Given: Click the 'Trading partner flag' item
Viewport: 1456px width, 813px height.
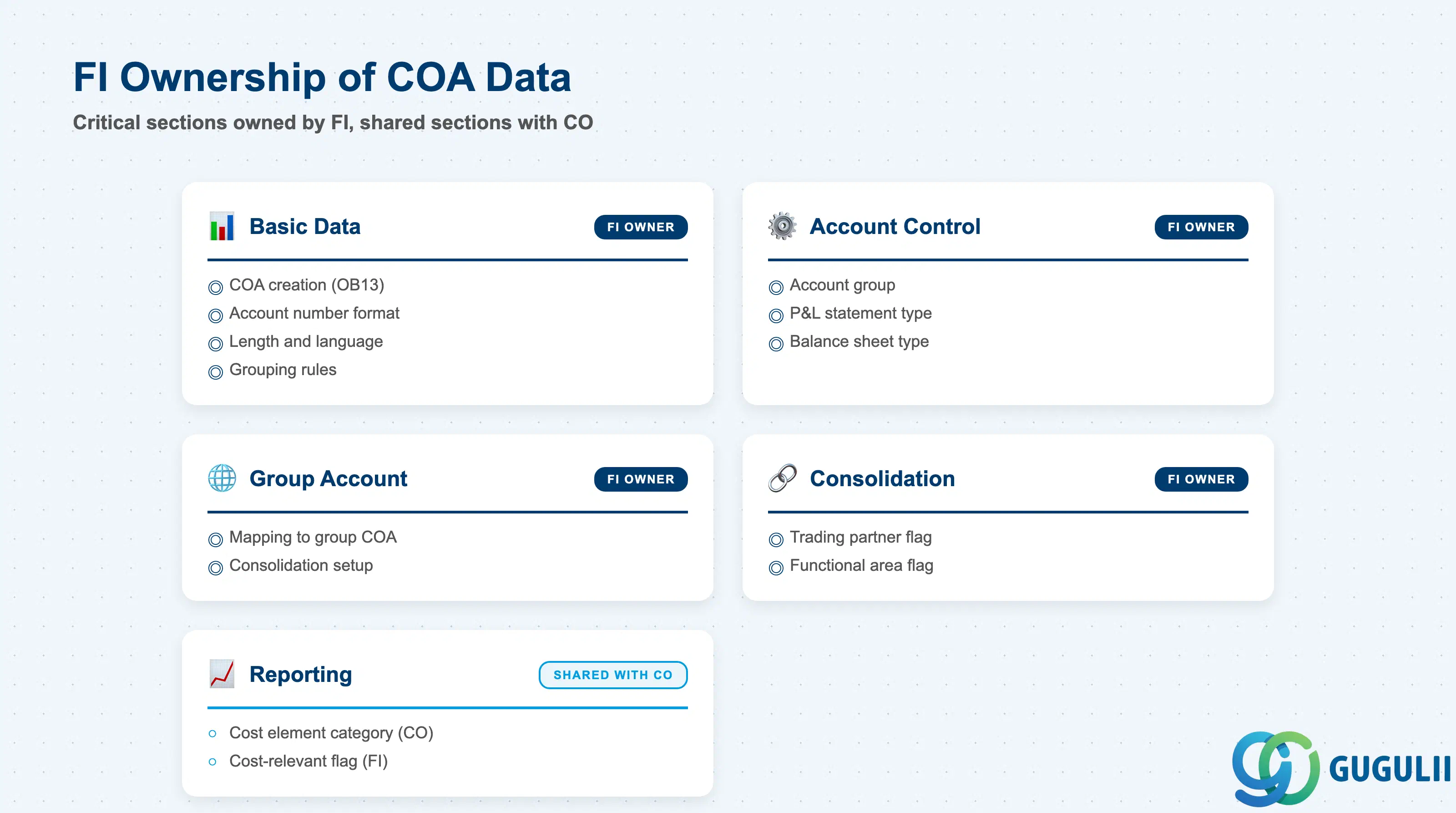Looking at the screenshot, I should [860, 537].
